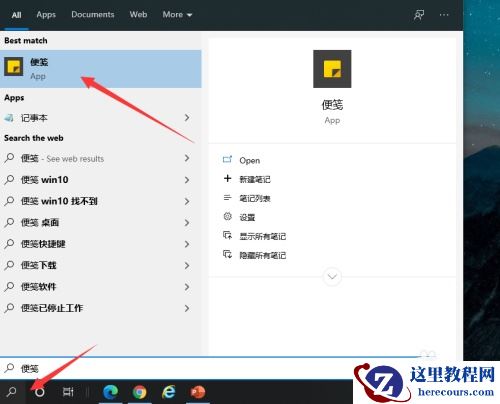Expand more actions with the down chevron
The image size is (500, 404).
(x=332, y=276)
